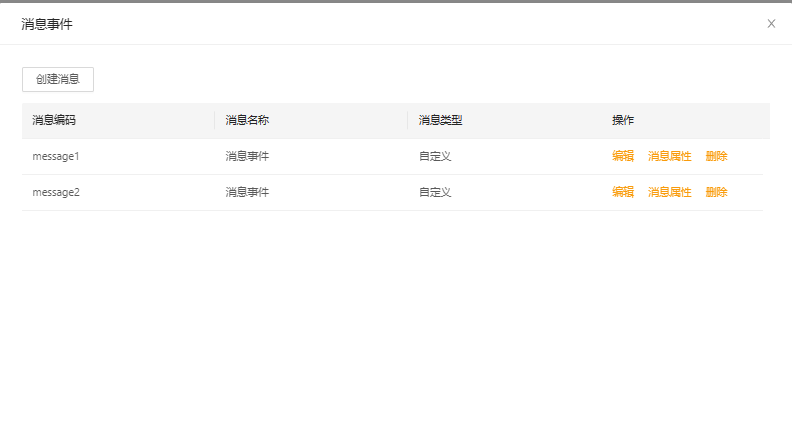Click the 消息编码 column header
Viewport: 792px width, 429px height.
pyautogui.click(x=54, y=121)
